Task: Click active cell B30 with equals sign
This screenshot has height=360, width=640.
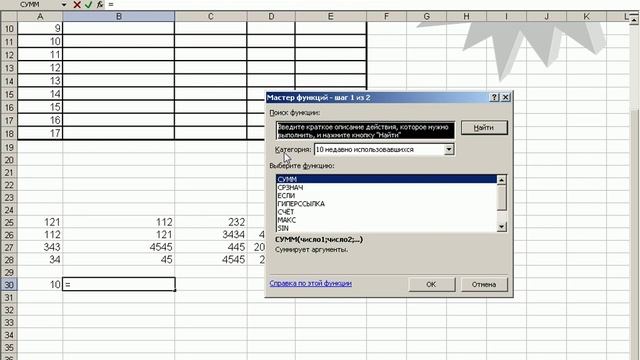Action: 118,284
